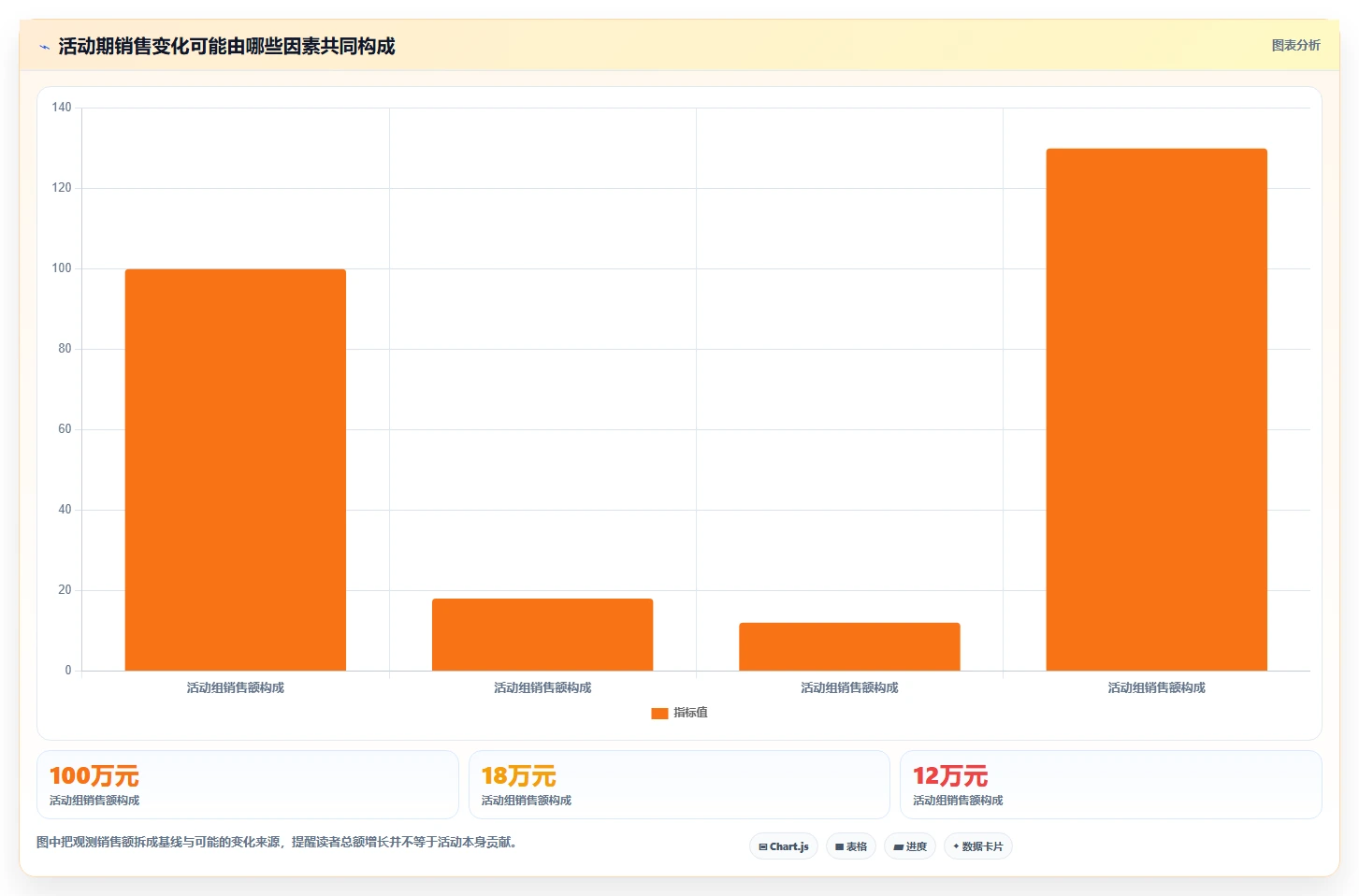Click the 100万元 stat card value

pyautogui.click(x=94, y=775)
